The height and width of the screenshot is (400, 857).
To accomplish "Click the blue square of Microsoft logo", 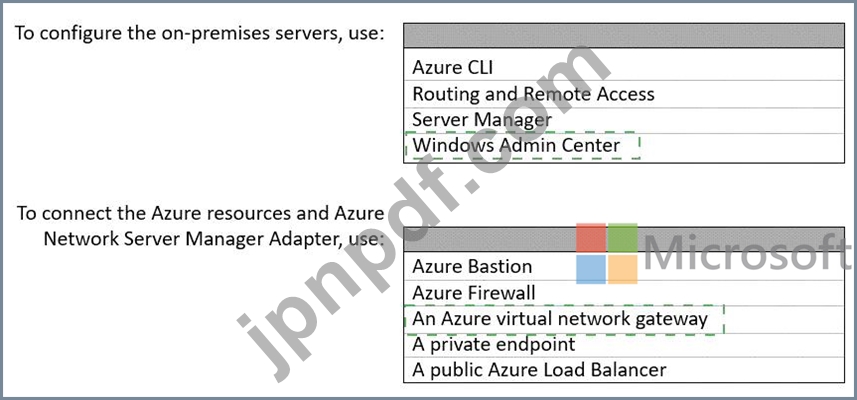I will click(591, 269).
